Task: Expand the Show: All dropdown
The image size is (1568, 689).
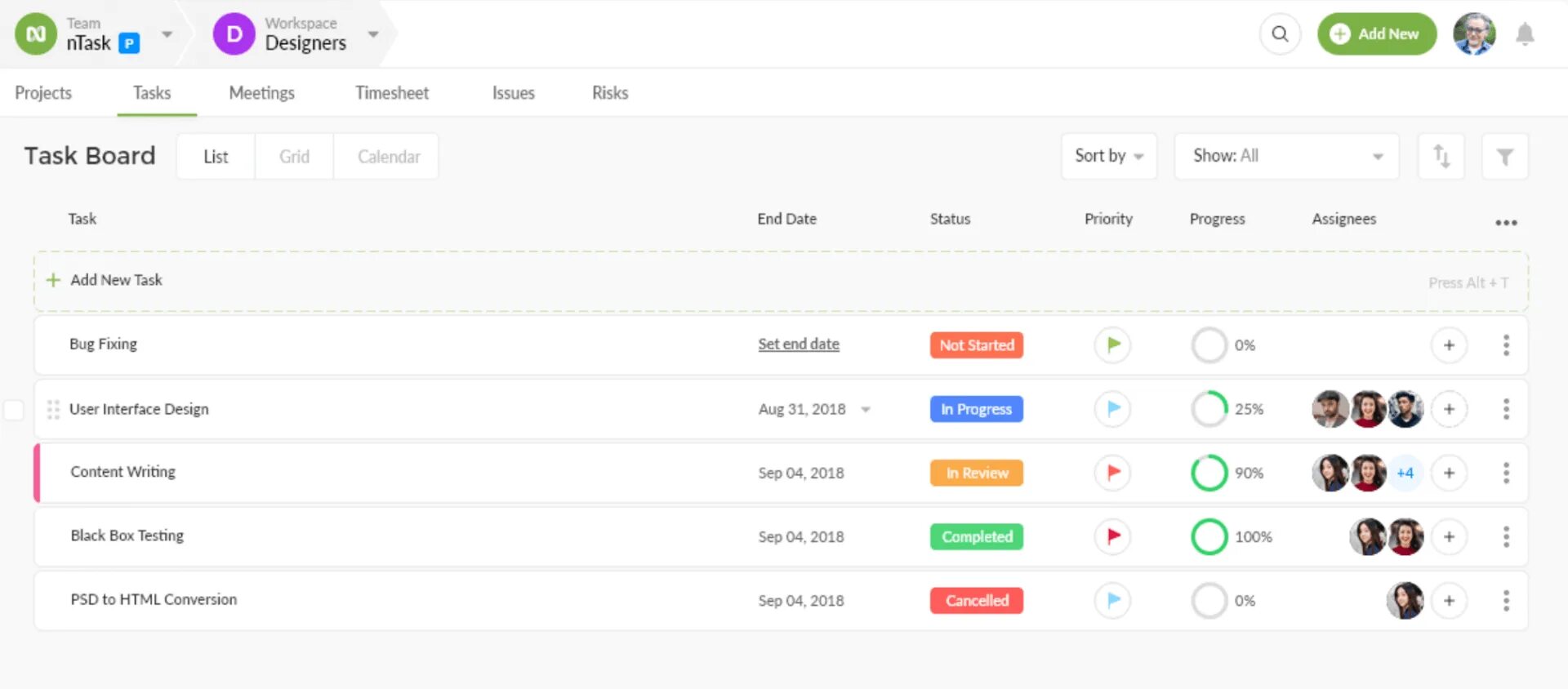Action: point(1286,156)
